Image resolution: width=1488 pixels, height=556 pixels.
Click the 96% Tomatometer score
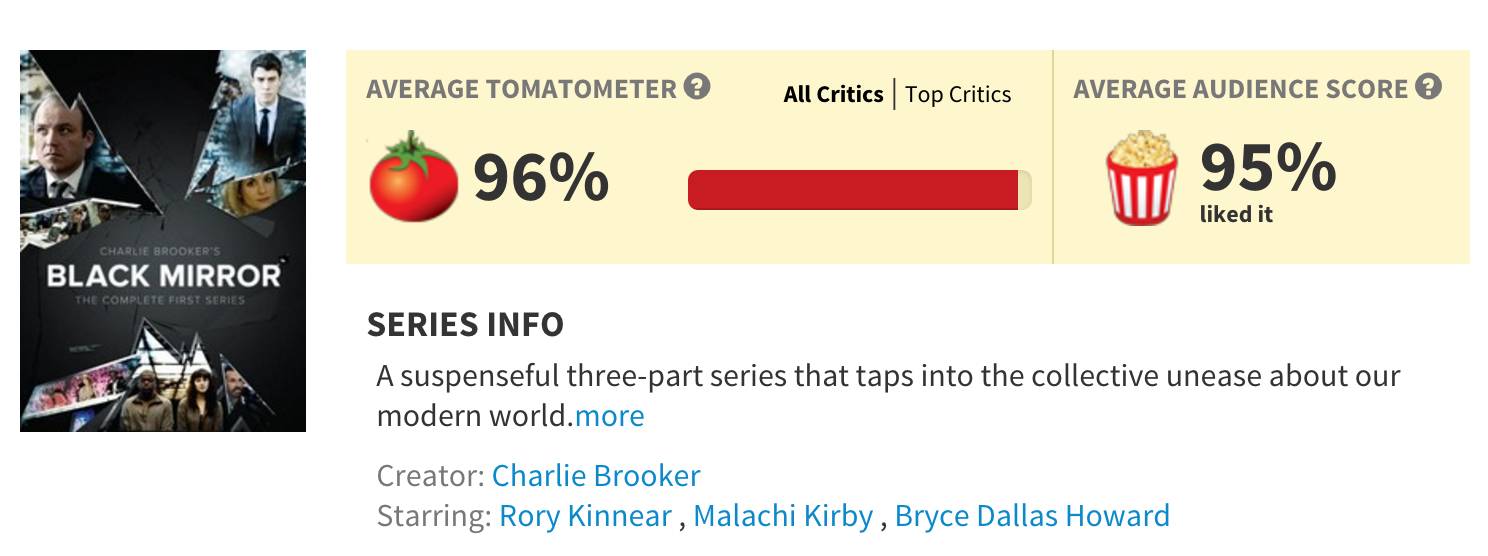pyautogui.click(x=540, y=178)
